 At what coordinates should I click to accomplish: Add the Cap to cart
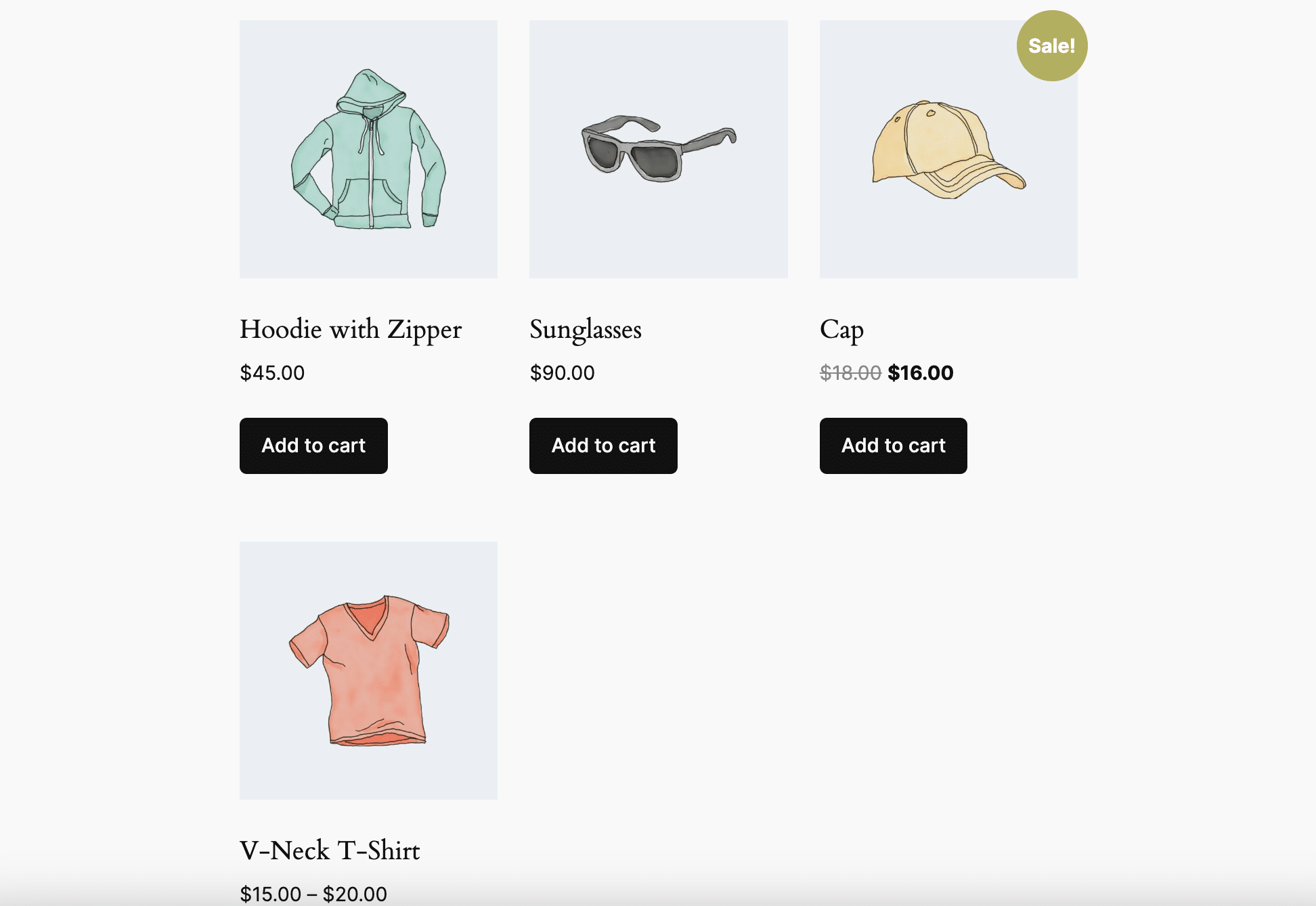[x=893, y=446]
